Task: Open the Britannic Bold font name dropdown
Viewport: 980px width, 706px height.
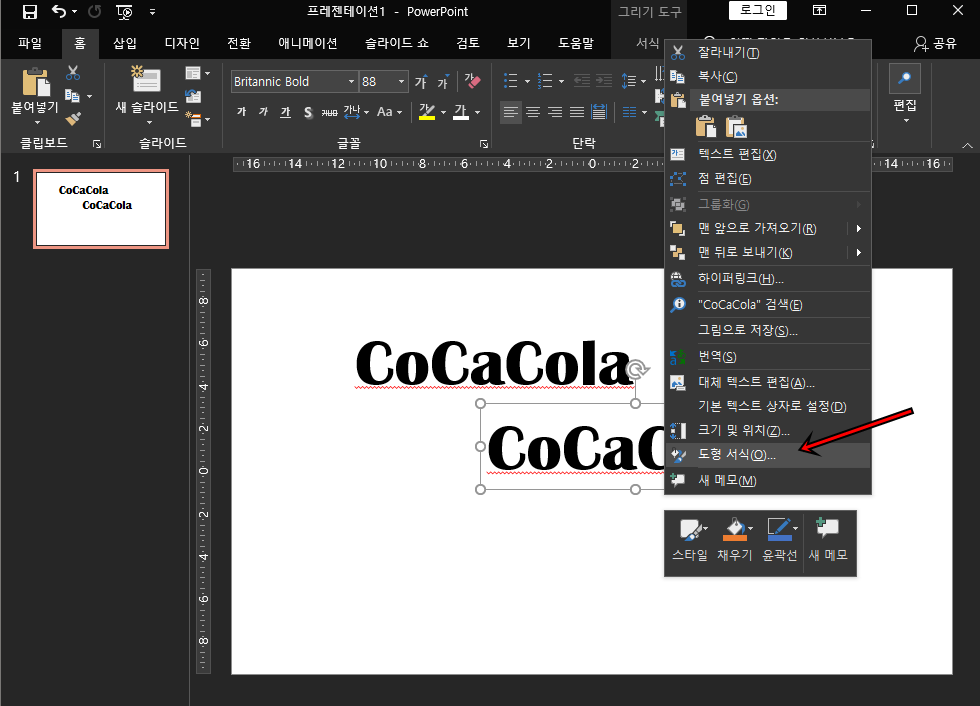Action: click(351, 82)
